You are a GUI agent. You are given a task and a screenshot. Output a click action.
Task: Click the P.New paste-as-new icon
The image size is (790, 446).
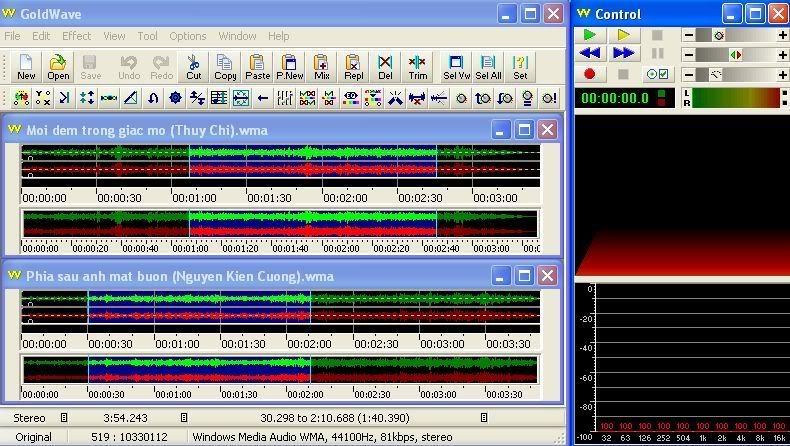coord(290,67)
